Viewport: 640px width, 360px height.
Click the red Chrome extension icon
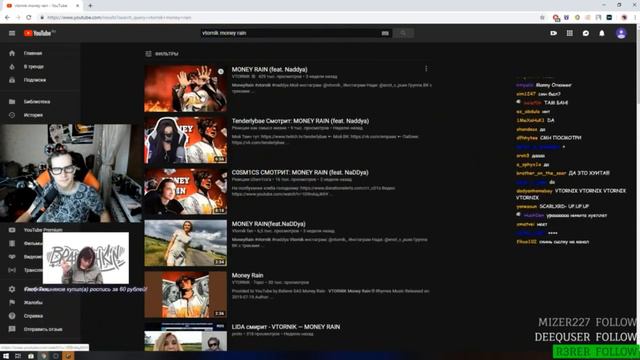click(x=556, y=18)
